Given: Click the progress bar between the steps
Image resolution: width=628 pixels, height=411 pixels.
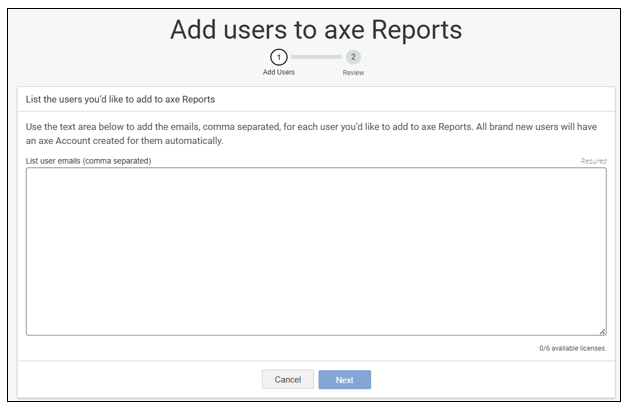Looking at the screenshot, I should point(316,57).
